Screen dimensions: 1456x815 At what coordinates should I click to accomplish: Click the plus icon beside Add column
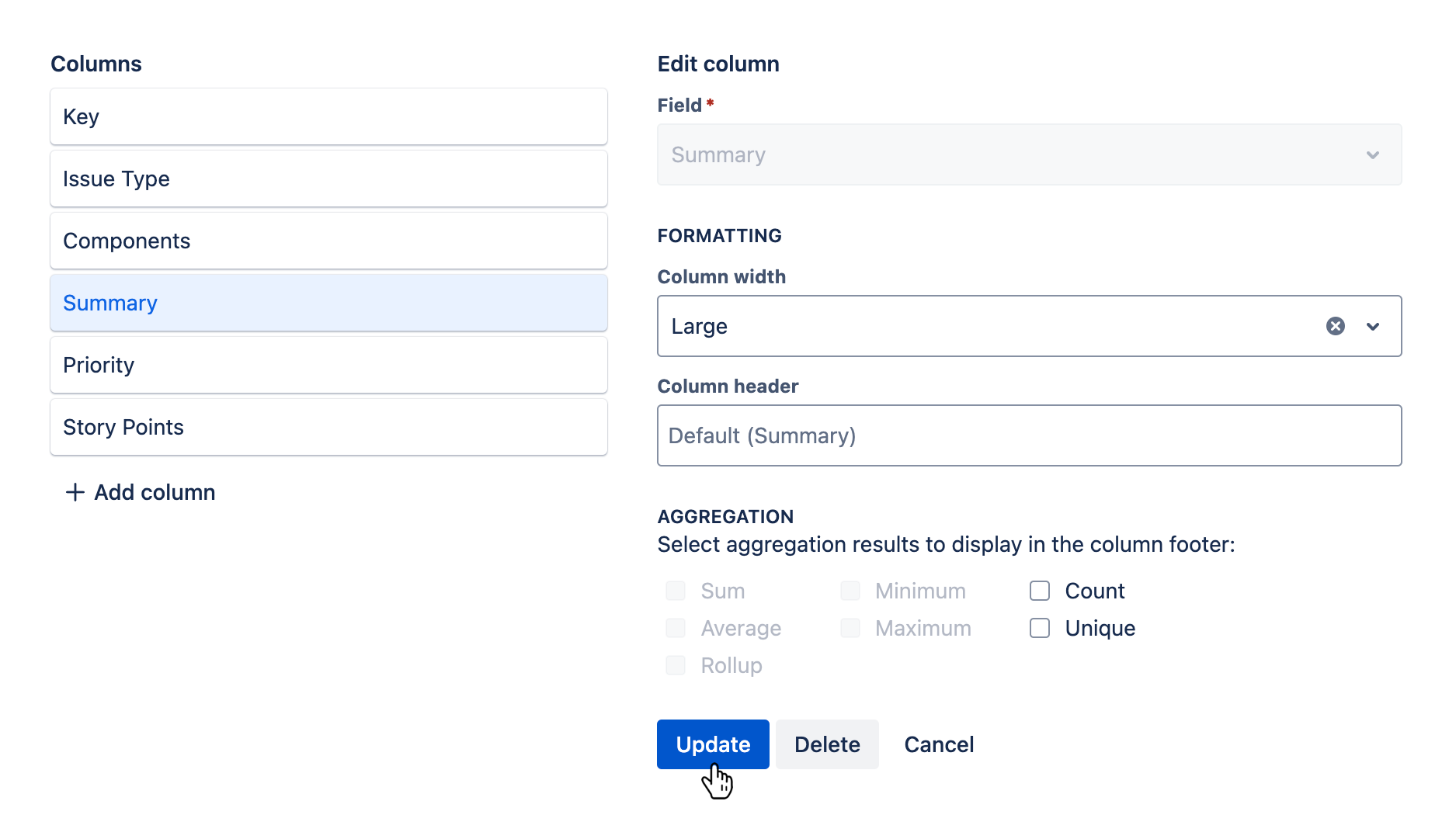(x=75, y=492)
